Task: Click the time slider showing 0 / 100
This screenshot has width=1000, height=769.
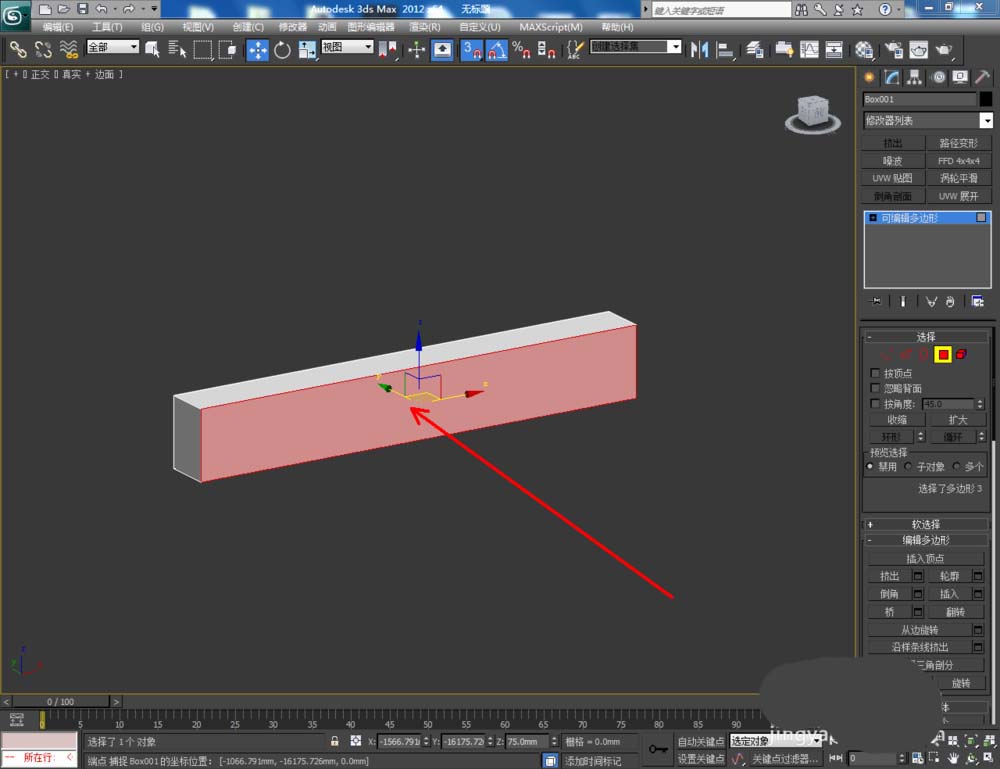Action: click(x=61, y=701)
